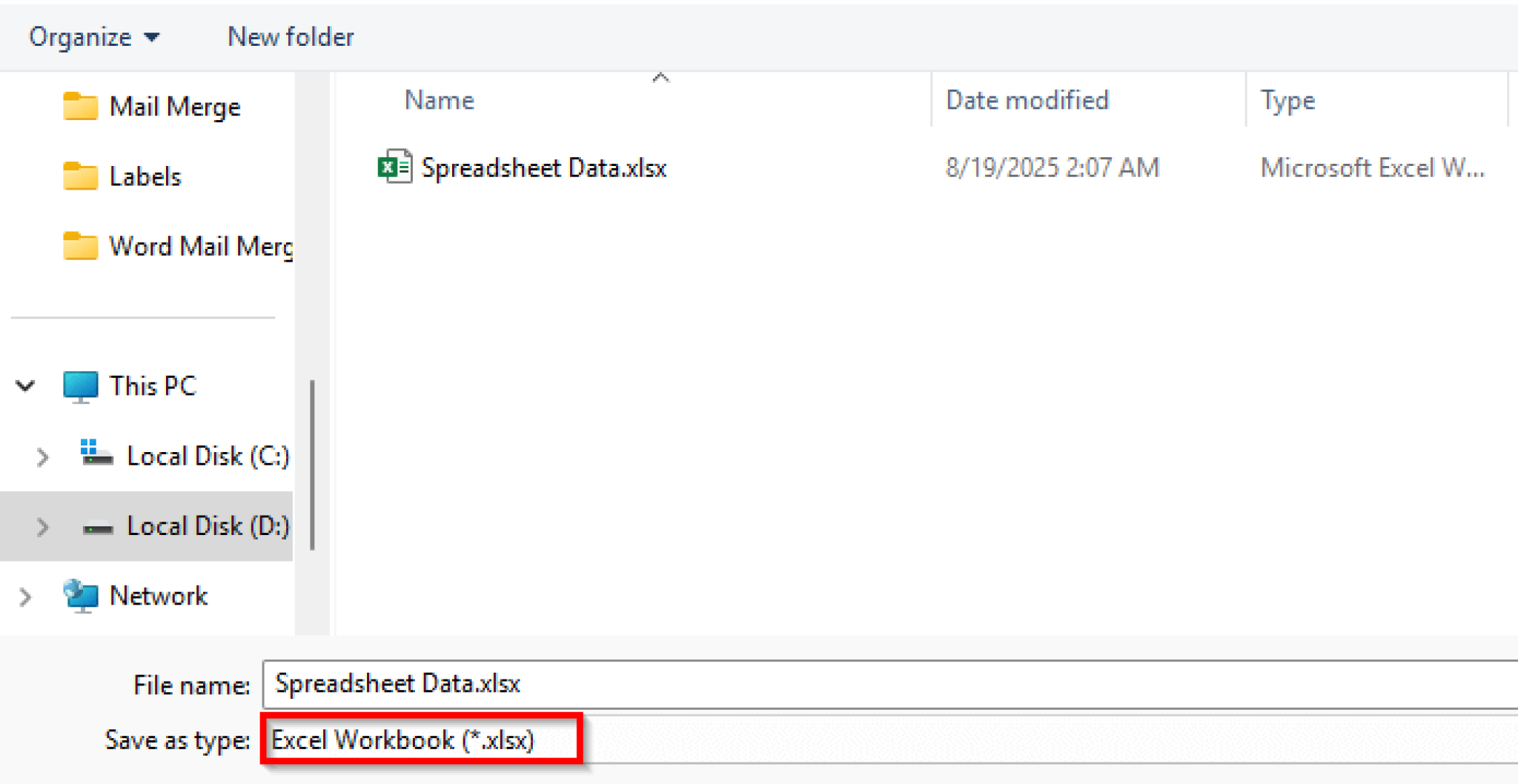1518x784 pixels.
Task: Select the Mail Merge folder icon
Action: pyautogui.click(x=79, y=106)
